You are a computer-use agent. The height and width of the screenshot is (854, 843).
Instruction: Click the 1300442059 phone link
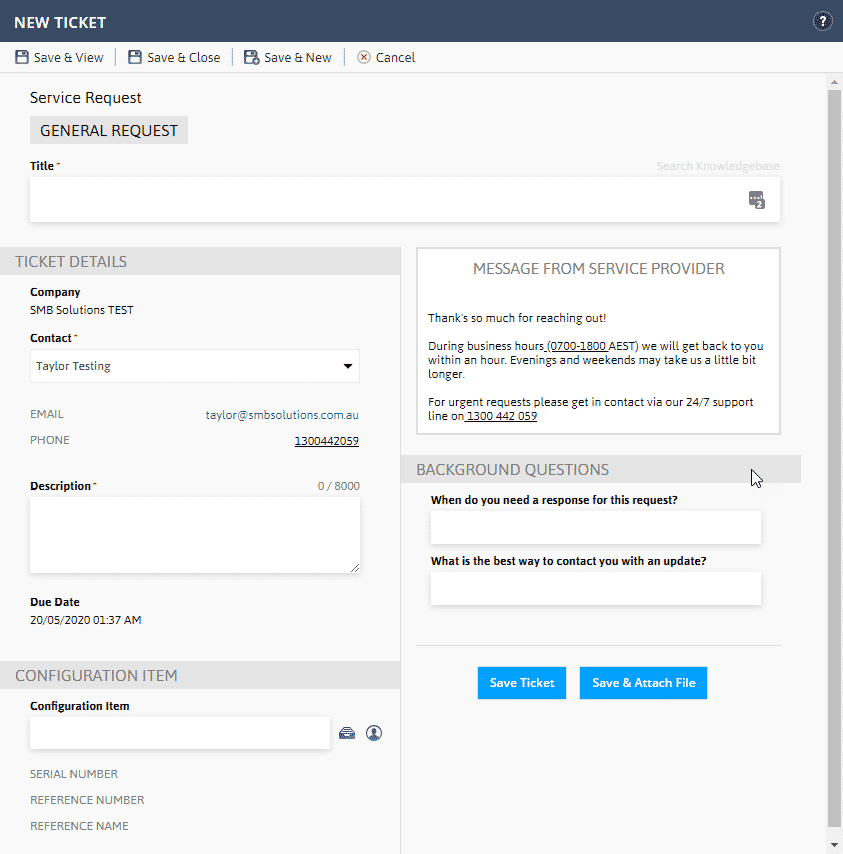pos(327,441)
